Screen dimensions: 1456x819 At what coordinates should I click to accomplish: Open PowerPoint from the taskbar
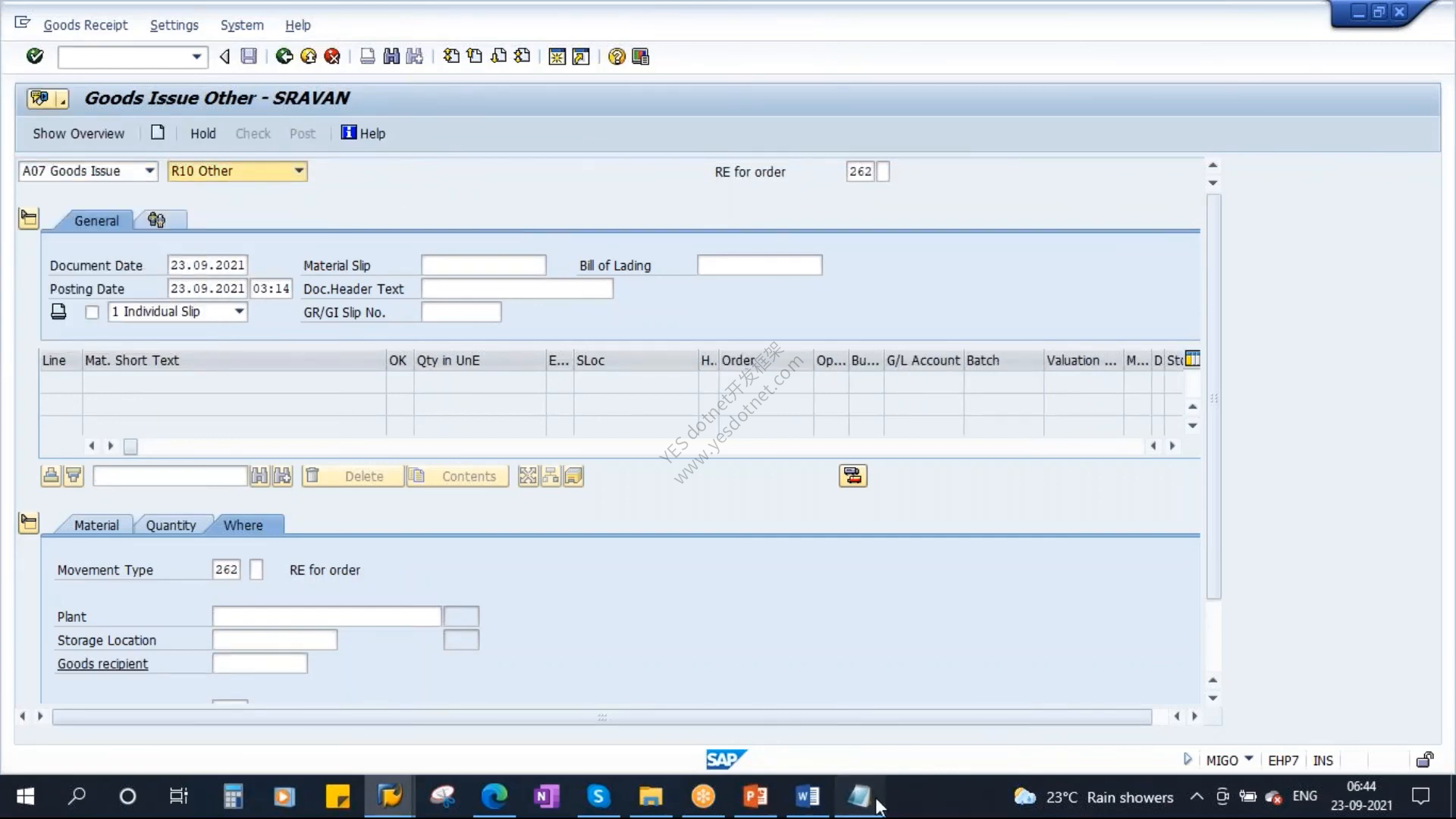point(755,796)
